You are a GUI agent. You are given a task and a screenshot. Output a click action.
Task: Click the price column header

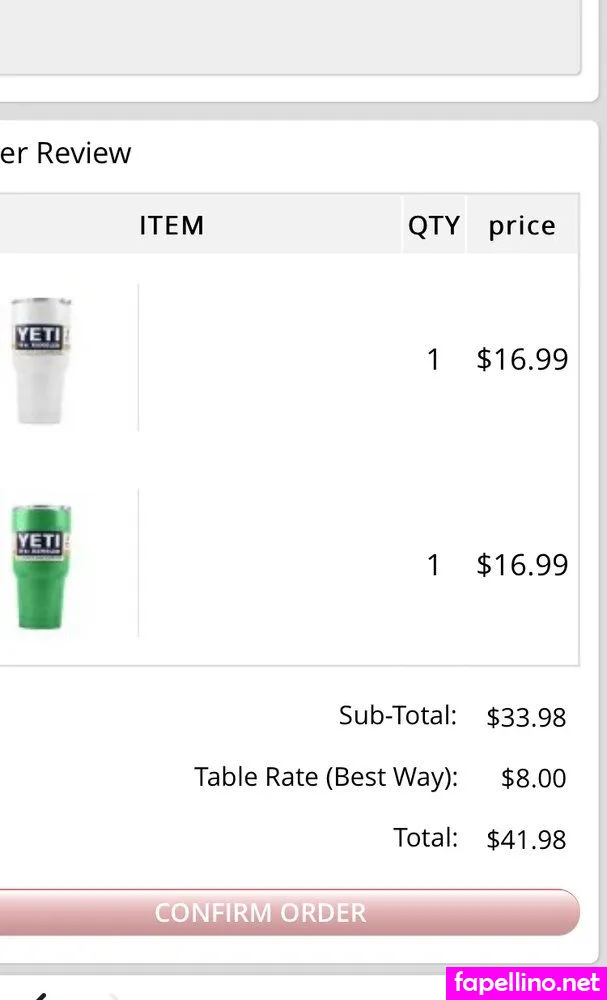pyautogui.click(x=522, y=226)
